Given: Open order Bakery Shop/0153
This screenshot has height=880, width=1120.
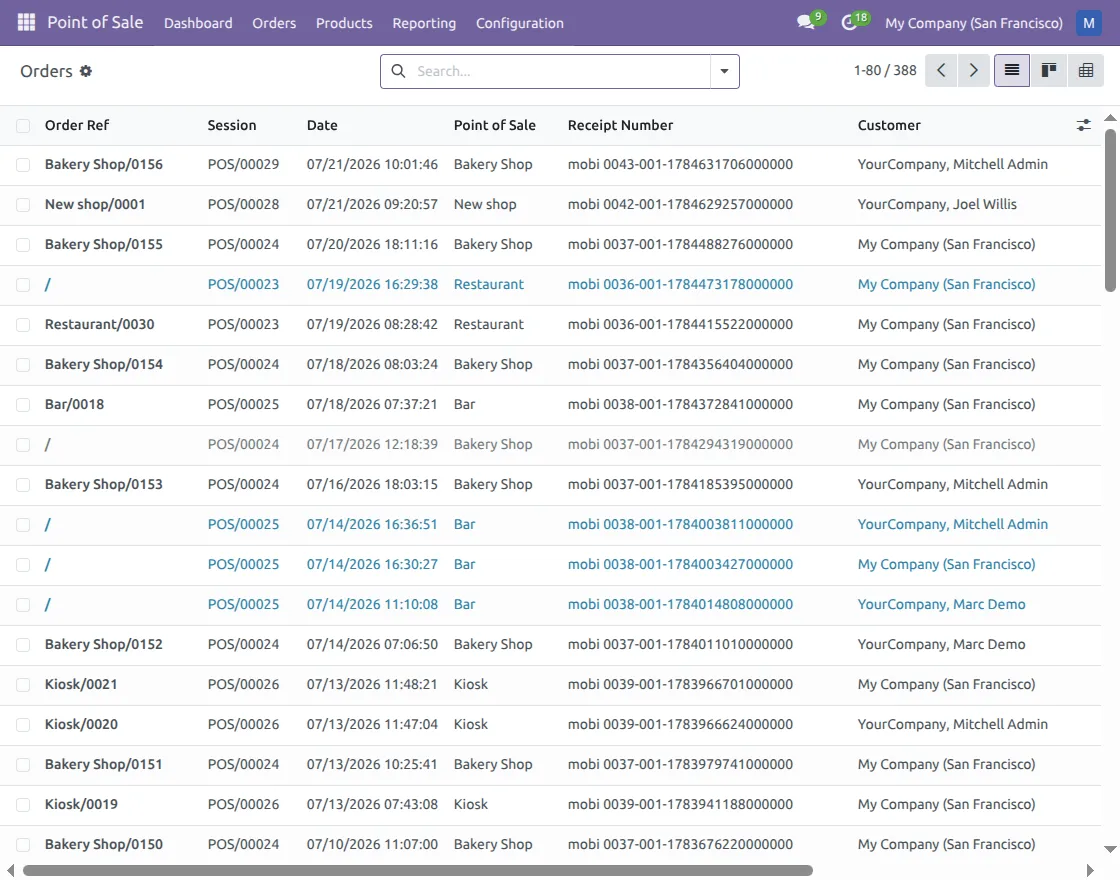Looking at the screenshot, I should 104,484.
